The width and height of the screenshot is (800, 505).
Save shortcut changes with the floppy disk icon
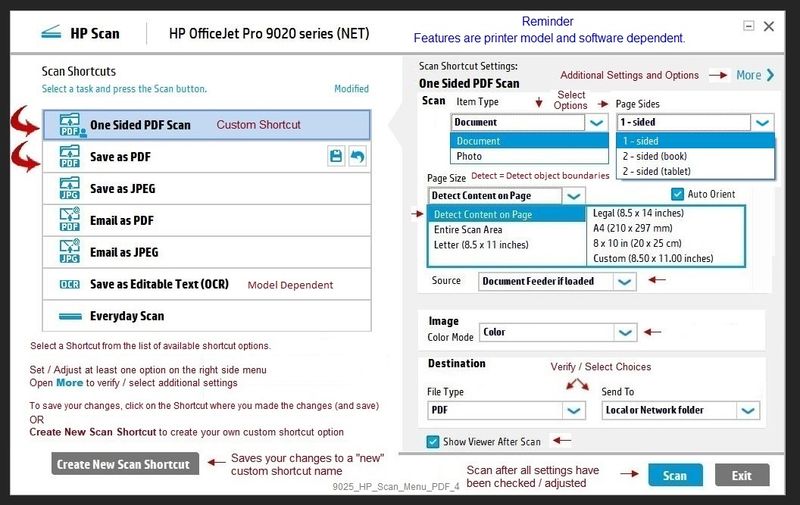tap(336, 156)
